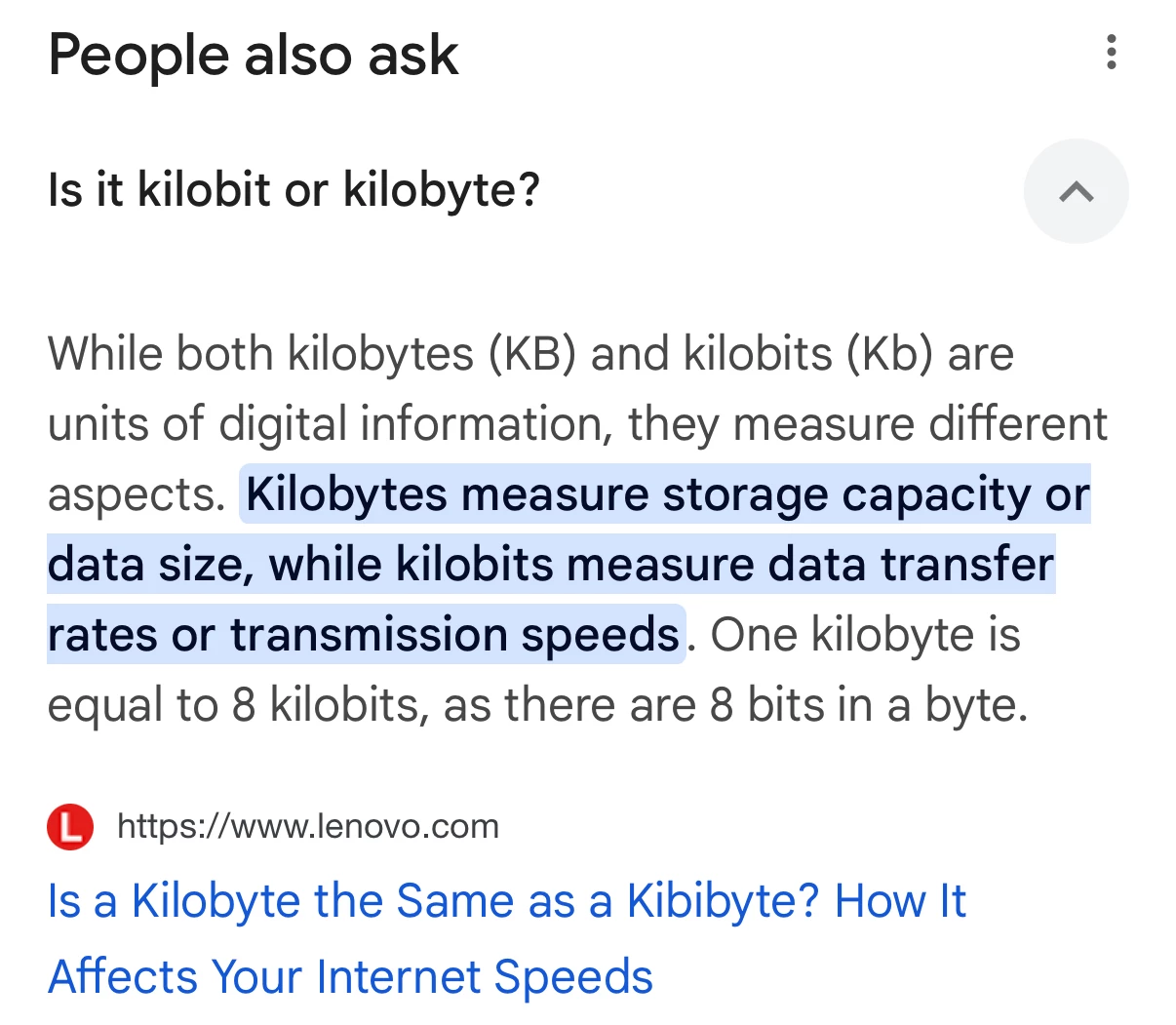Click the red Lenovo favicon
The width and height of the screenshot is (1176, 1025).
click(x=70, y=827)
